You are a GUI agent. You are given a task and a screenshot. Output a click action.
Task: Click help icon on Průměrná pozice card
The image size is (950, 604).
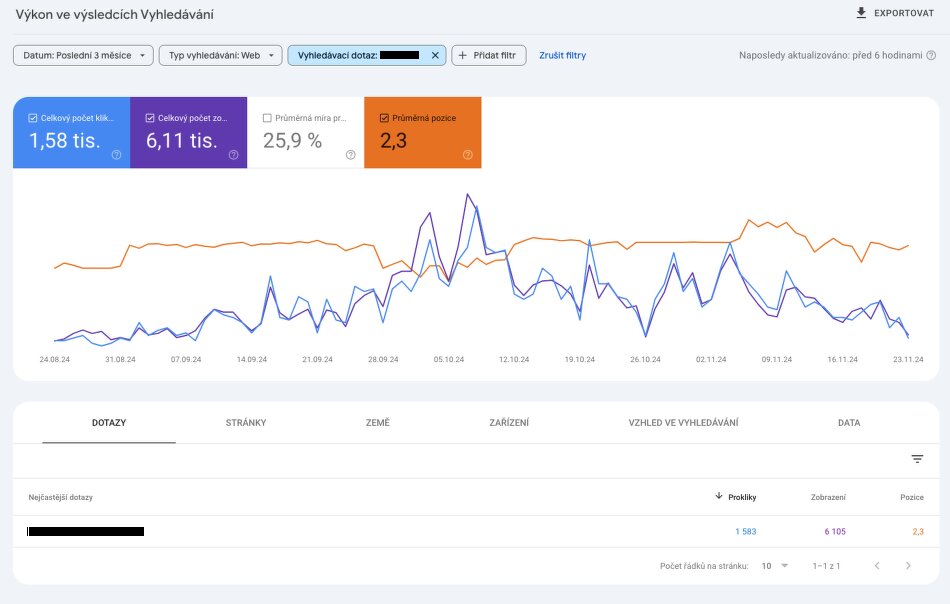tap(467, 155)
